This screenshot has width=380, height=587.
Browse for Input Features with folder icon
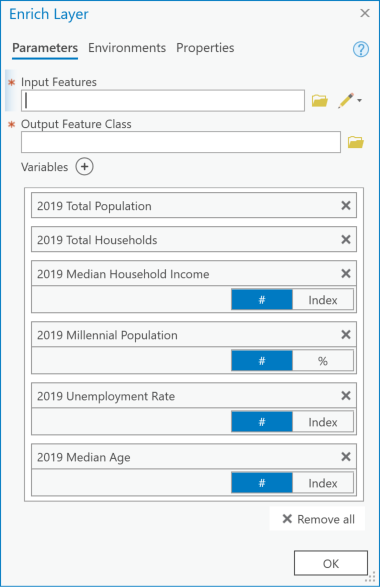pos(320,100)
